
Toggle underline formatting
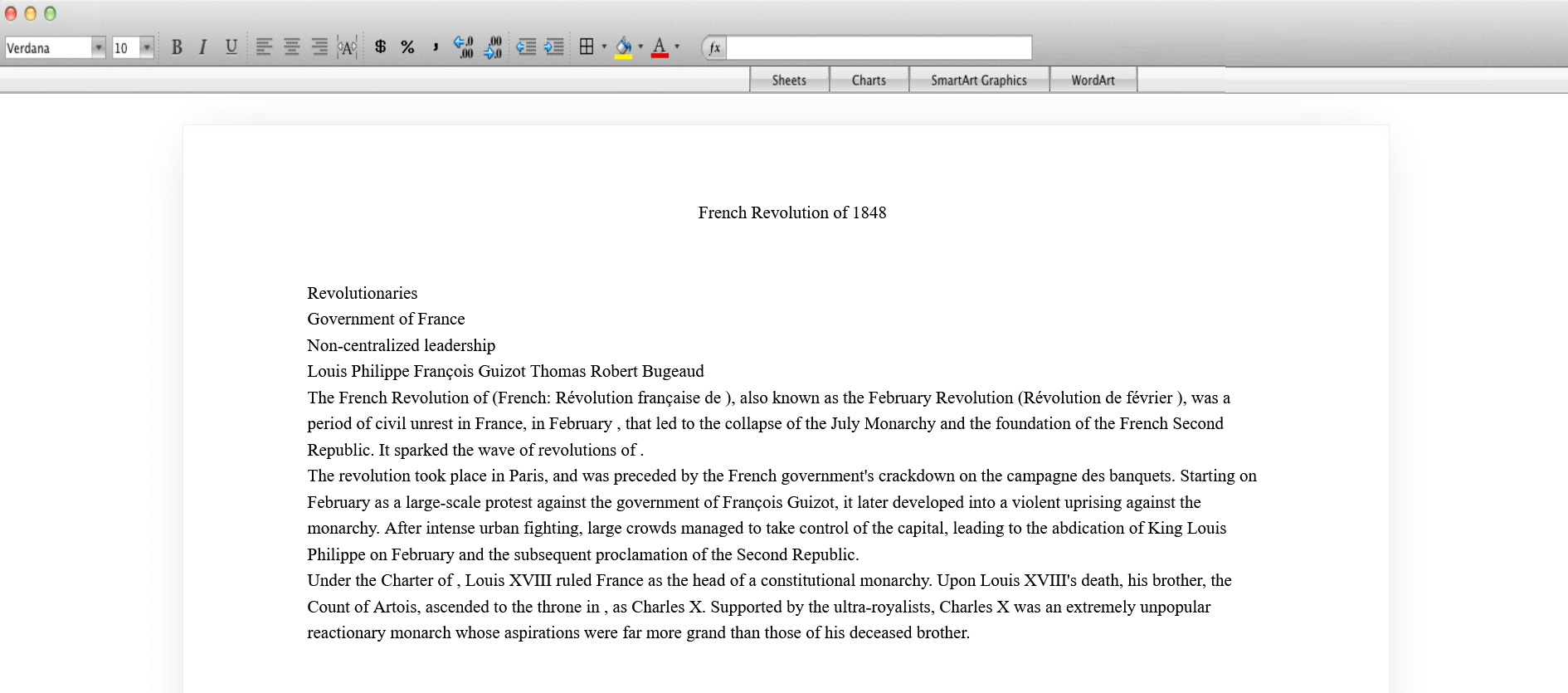click(x=231, y=47)
